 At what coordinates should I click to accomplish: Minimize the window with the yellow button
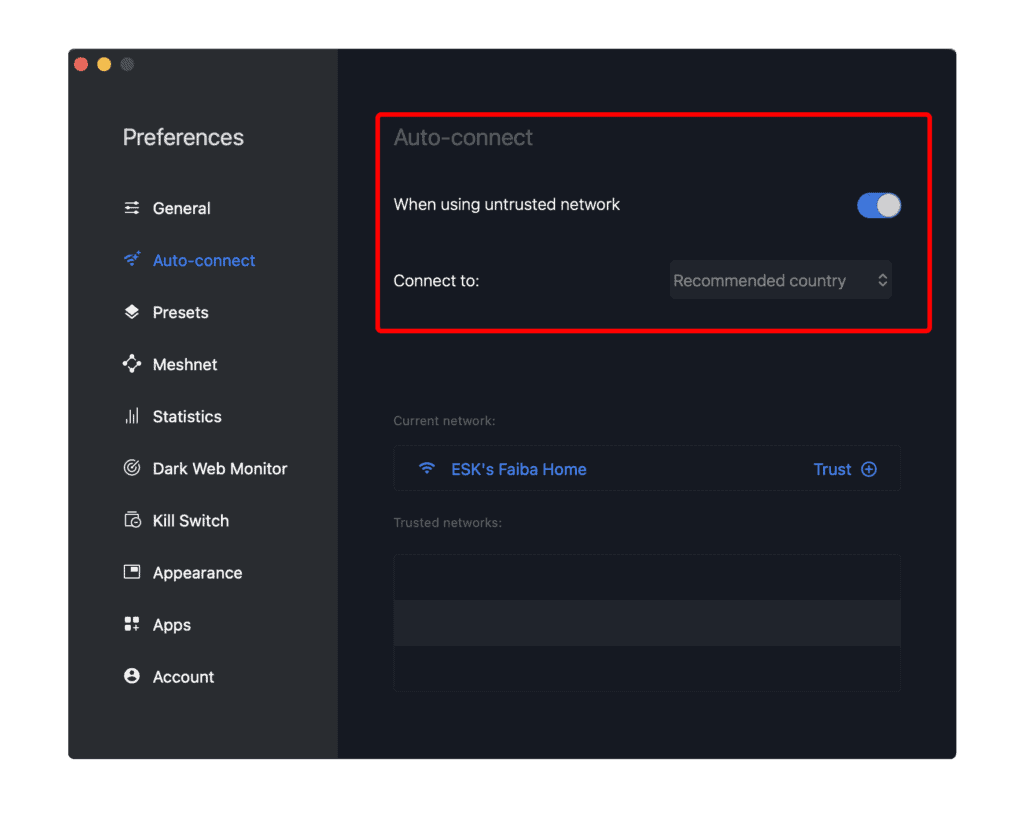pyautogui.click(x=104, y=64)
